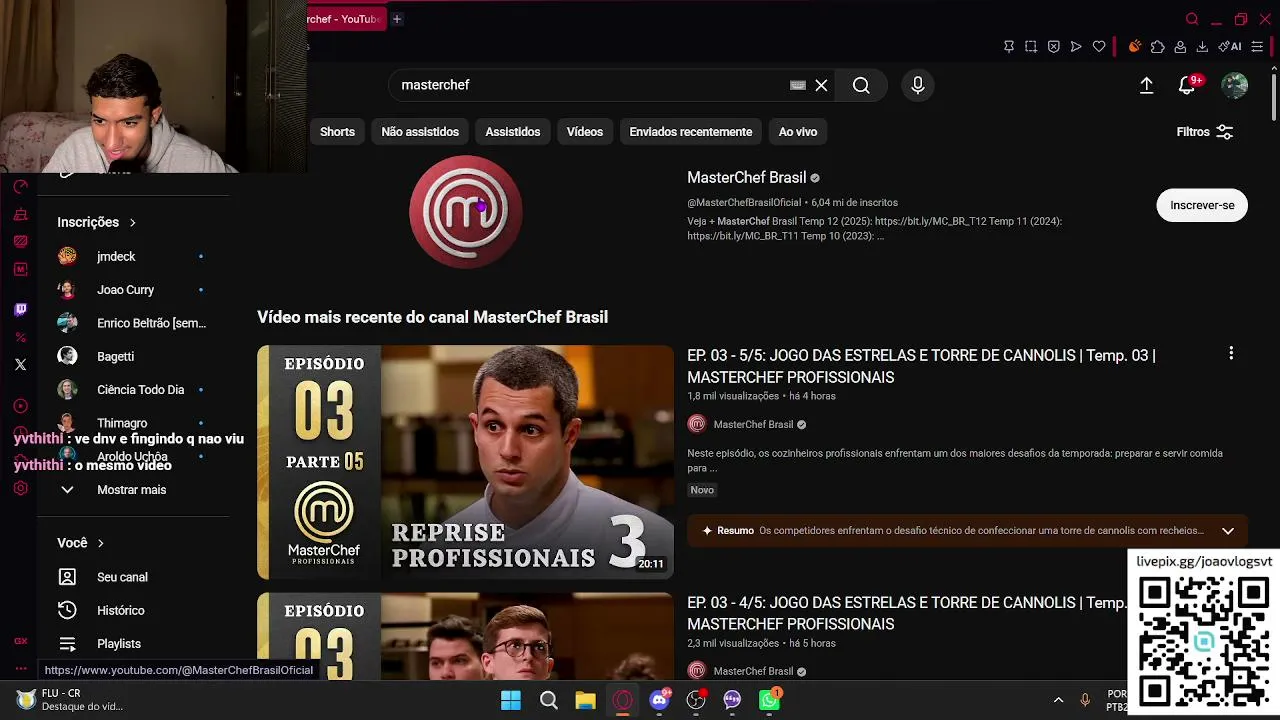This screenshot has height=720, width=1280.
Task: Open X (Twitter) from the Opera sidebar
Action: tap(20, 365)
